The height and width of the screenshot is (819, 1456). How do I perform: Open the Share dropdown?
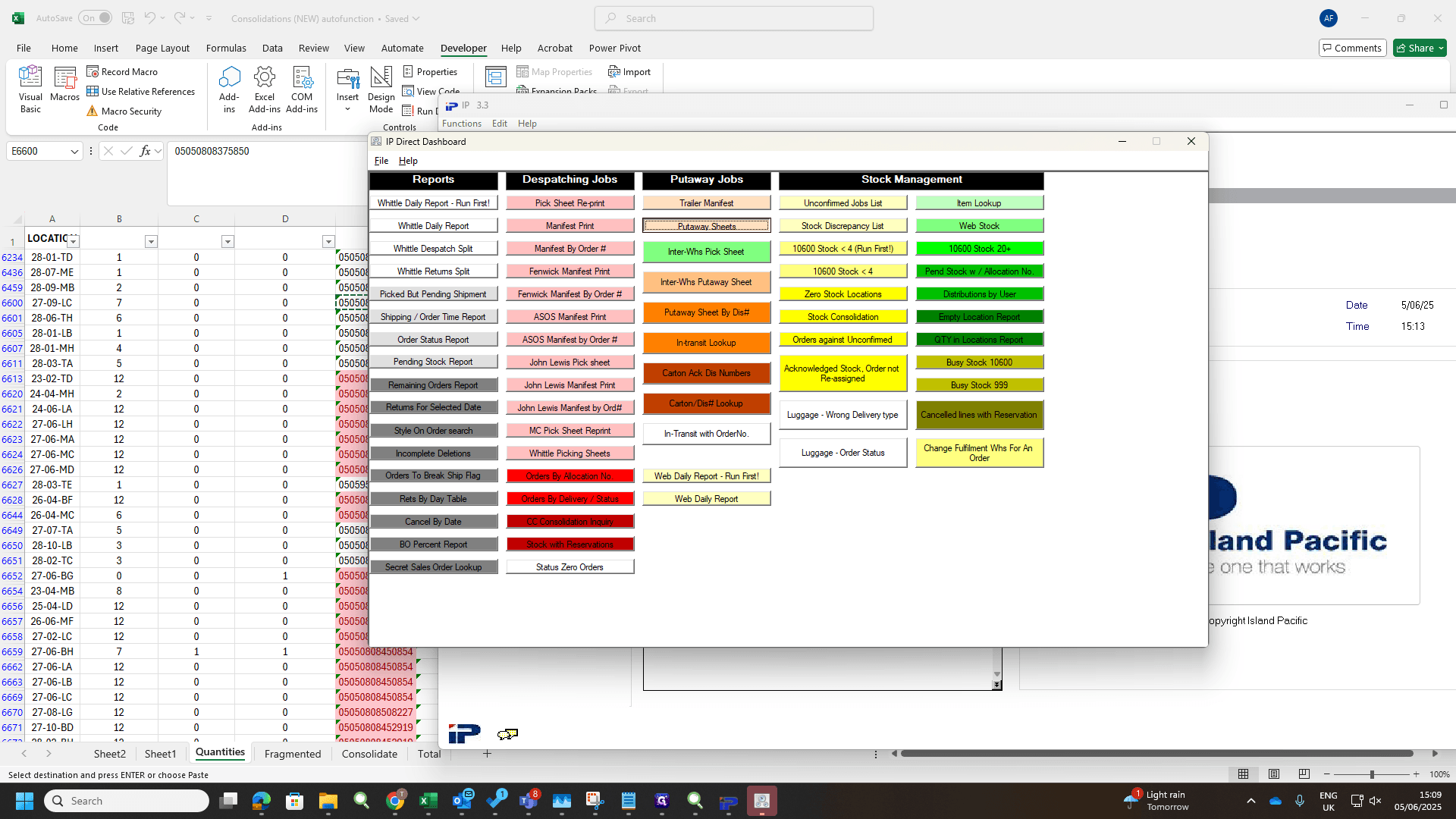pyautogui.click(x=1420, y=48)
